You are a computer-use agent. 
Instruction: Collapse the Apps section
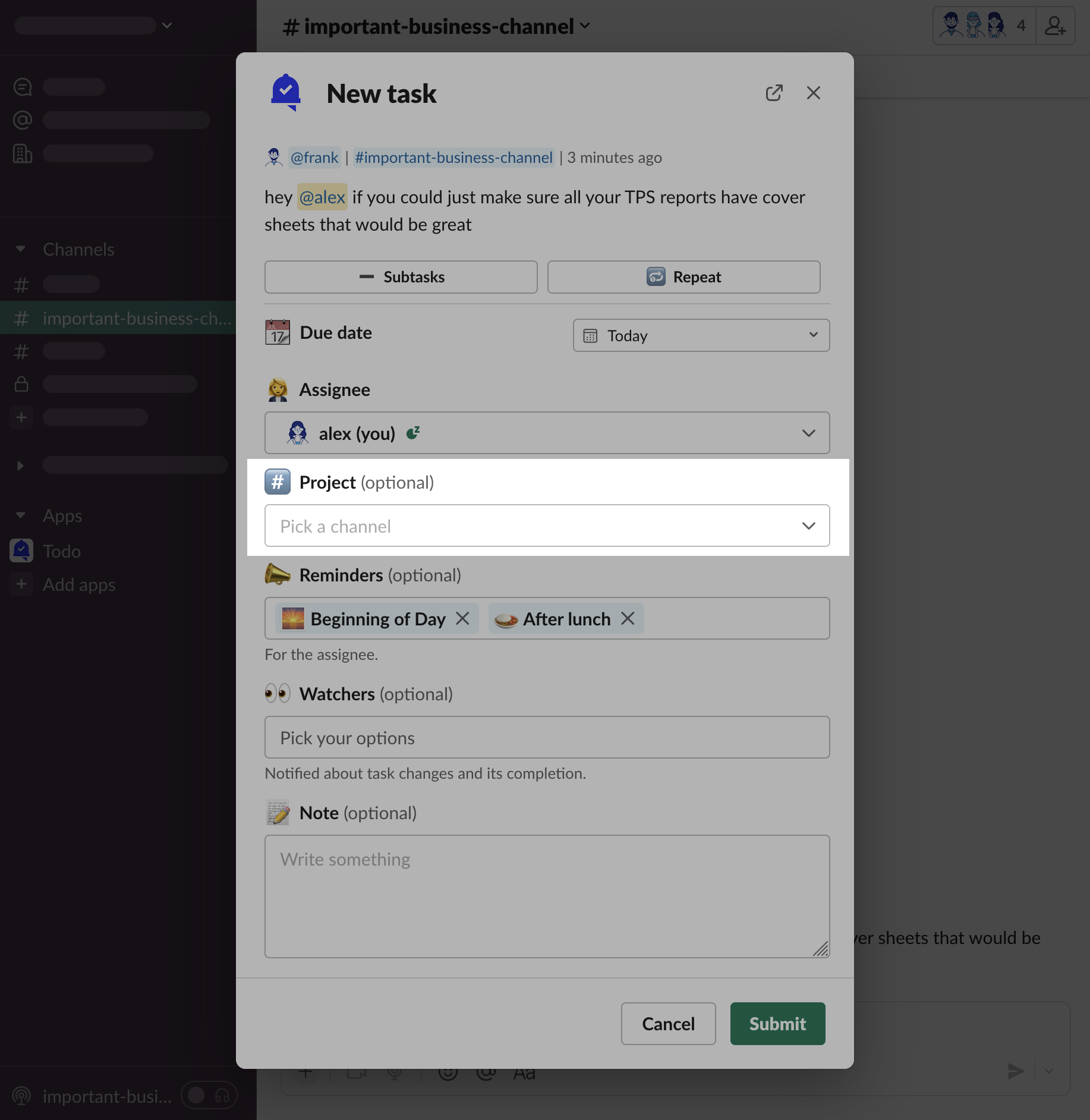coord(21,515)
